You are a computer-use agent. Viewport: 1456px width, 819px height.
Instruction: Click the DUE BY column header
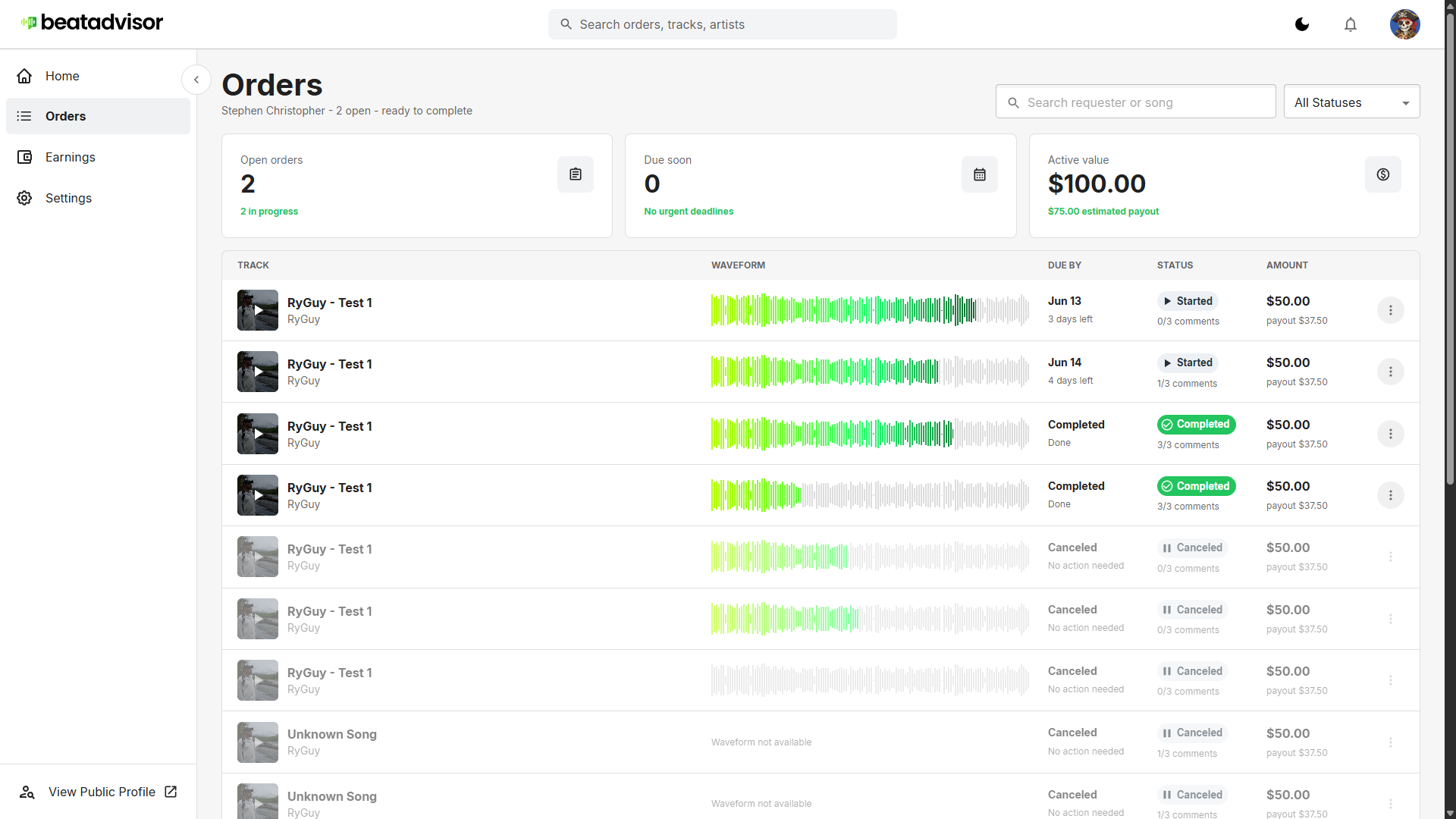click(1065, 265)
